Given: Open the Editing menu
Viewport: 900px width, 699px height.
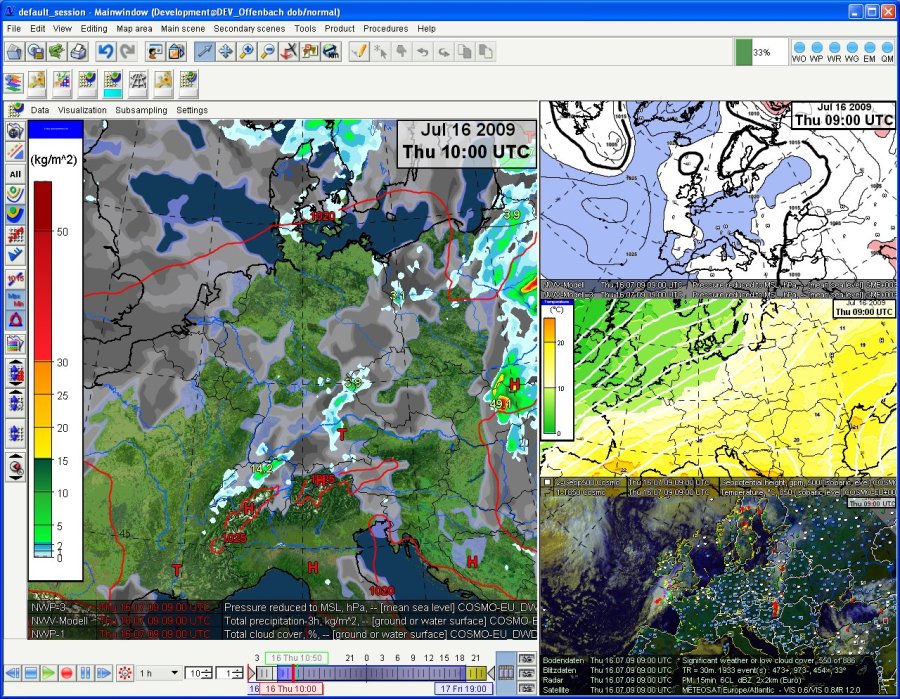Looking at the screenshot, I should [94, 29].
